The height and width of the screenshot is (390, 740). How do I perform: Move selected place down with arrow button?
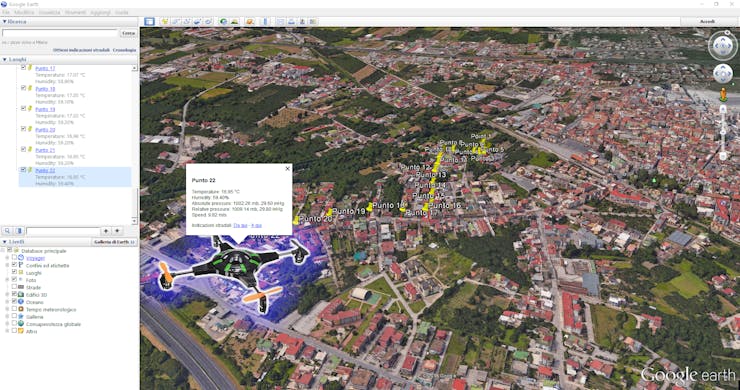(x=117, y=231)
